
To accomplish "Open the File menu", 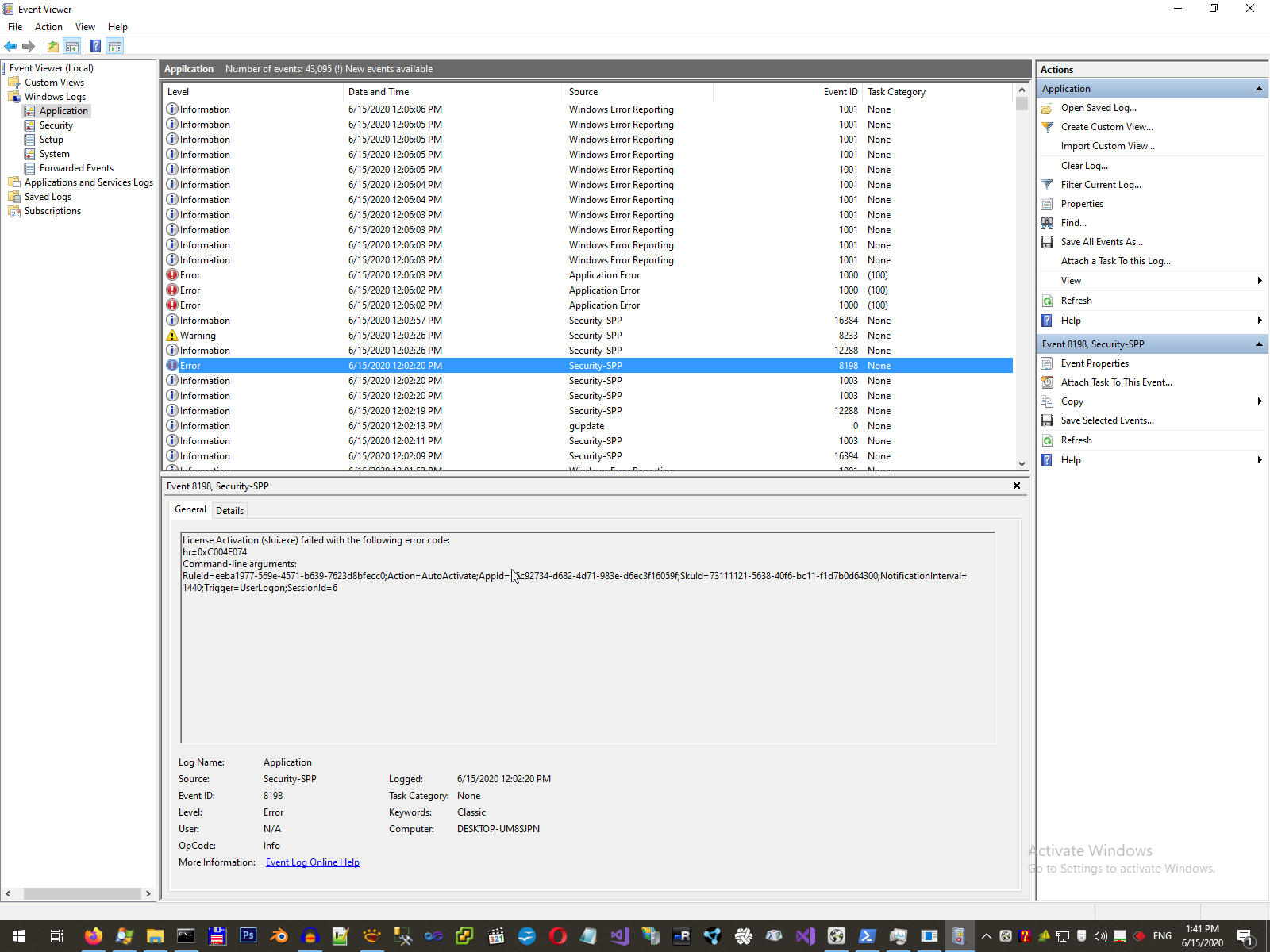I will tap(15, 27).
